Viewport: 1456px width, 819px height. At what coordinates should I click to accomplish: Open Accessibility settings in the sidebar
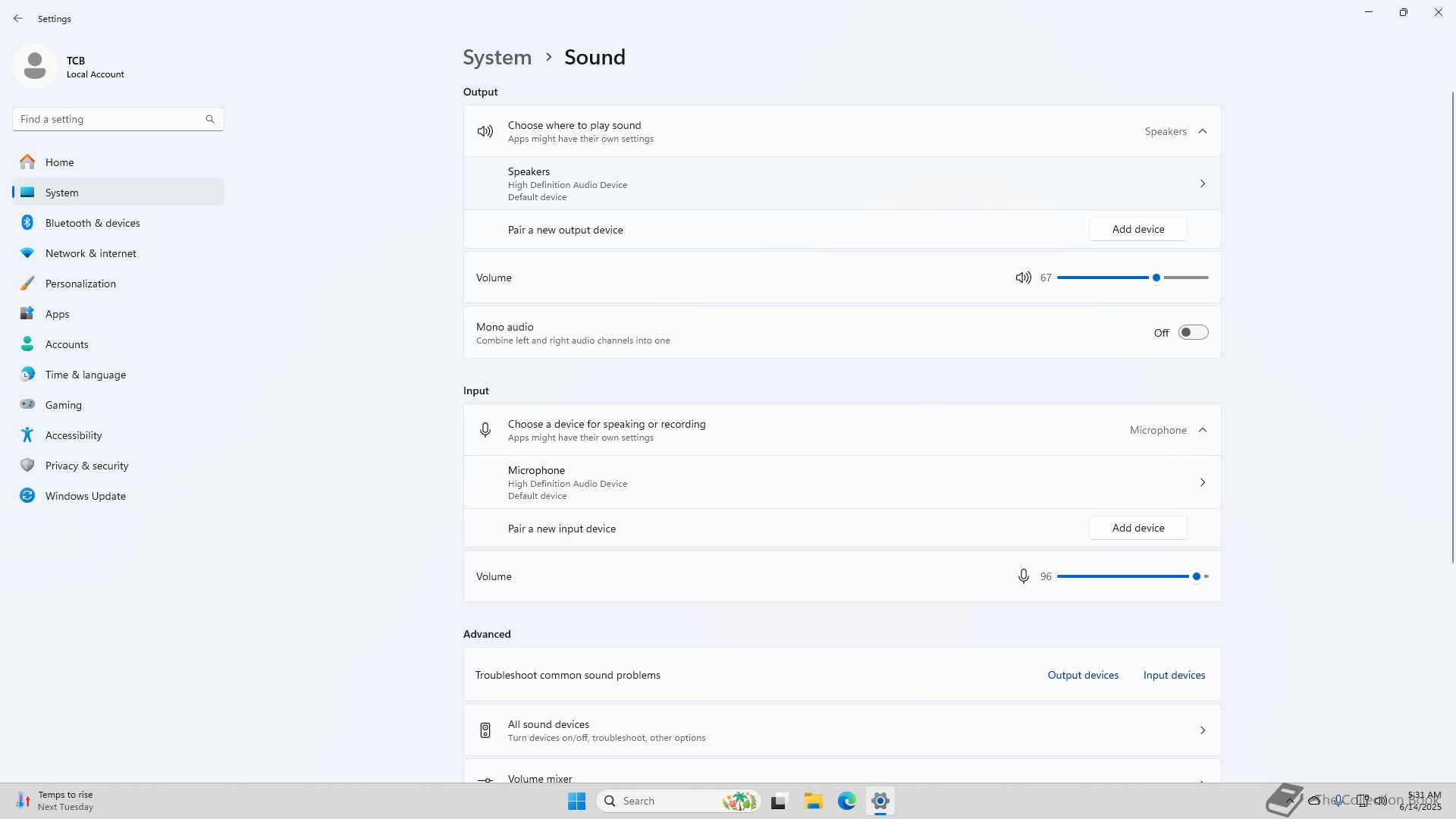(74, 435)
